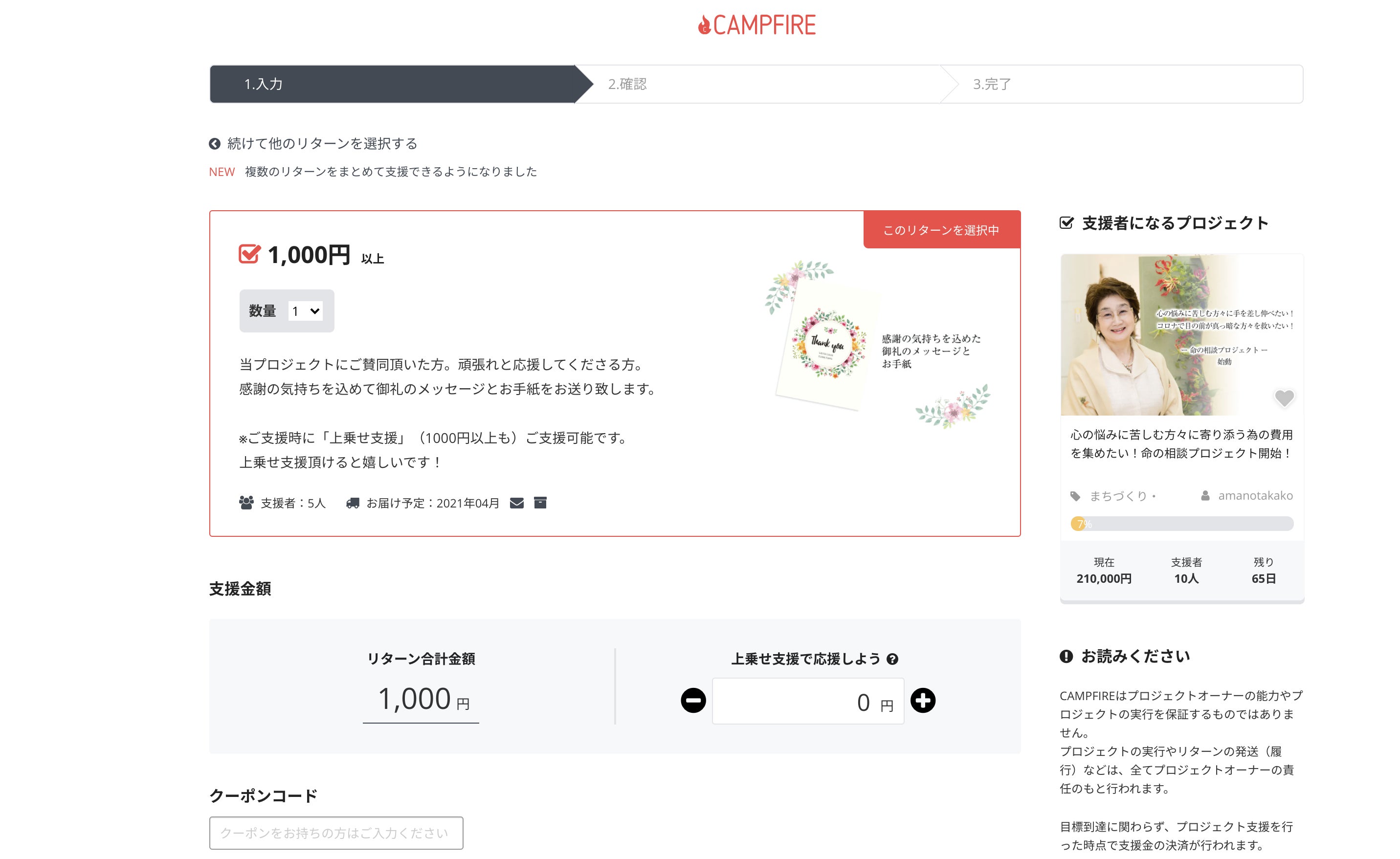Select the 1.入力 step tab
Viewport: 1400px width, 859px height.
coord(400,84)
